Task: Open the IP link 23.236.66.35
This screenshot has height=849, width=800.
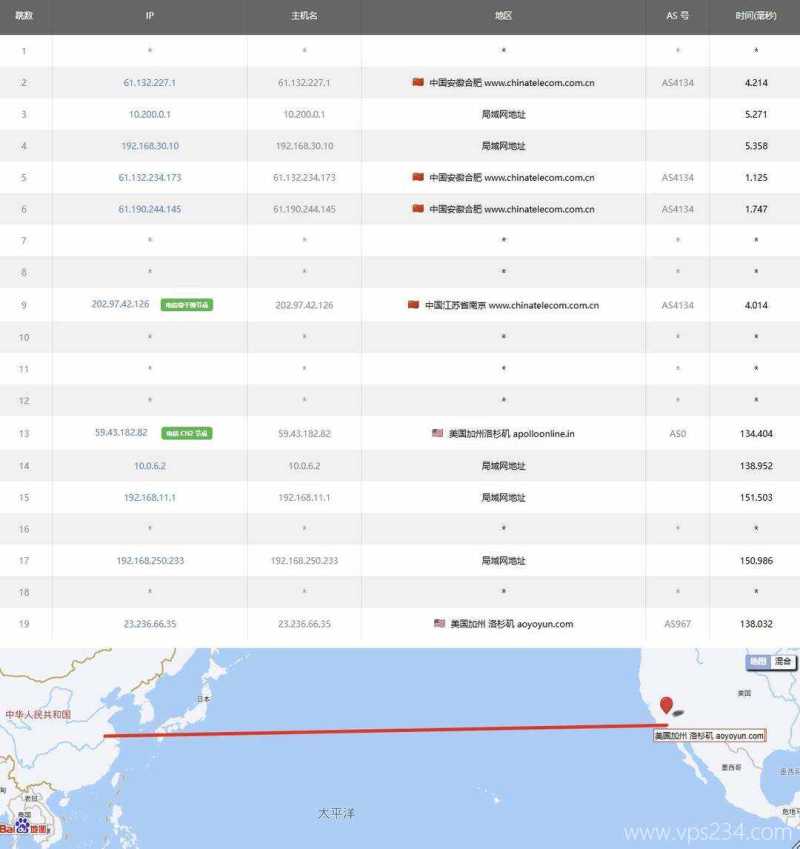Action: [x=150, y=624]
